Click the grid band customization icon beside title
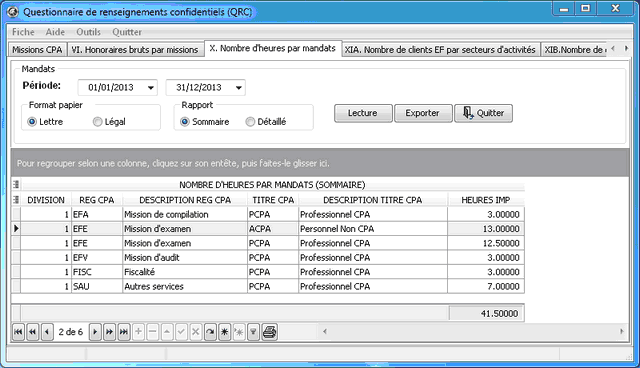Viewport: 640px width, 368px height. tap(16, 185)
